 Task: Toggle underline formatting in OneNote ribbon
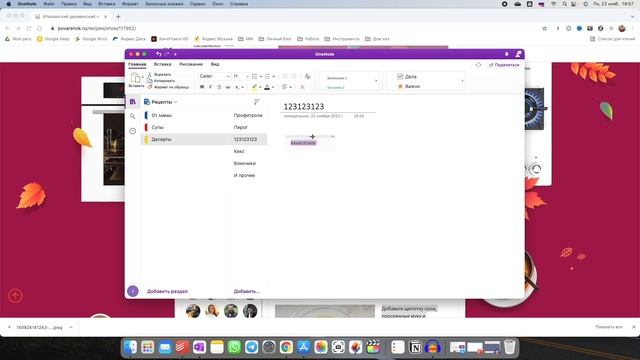(219, 87)
